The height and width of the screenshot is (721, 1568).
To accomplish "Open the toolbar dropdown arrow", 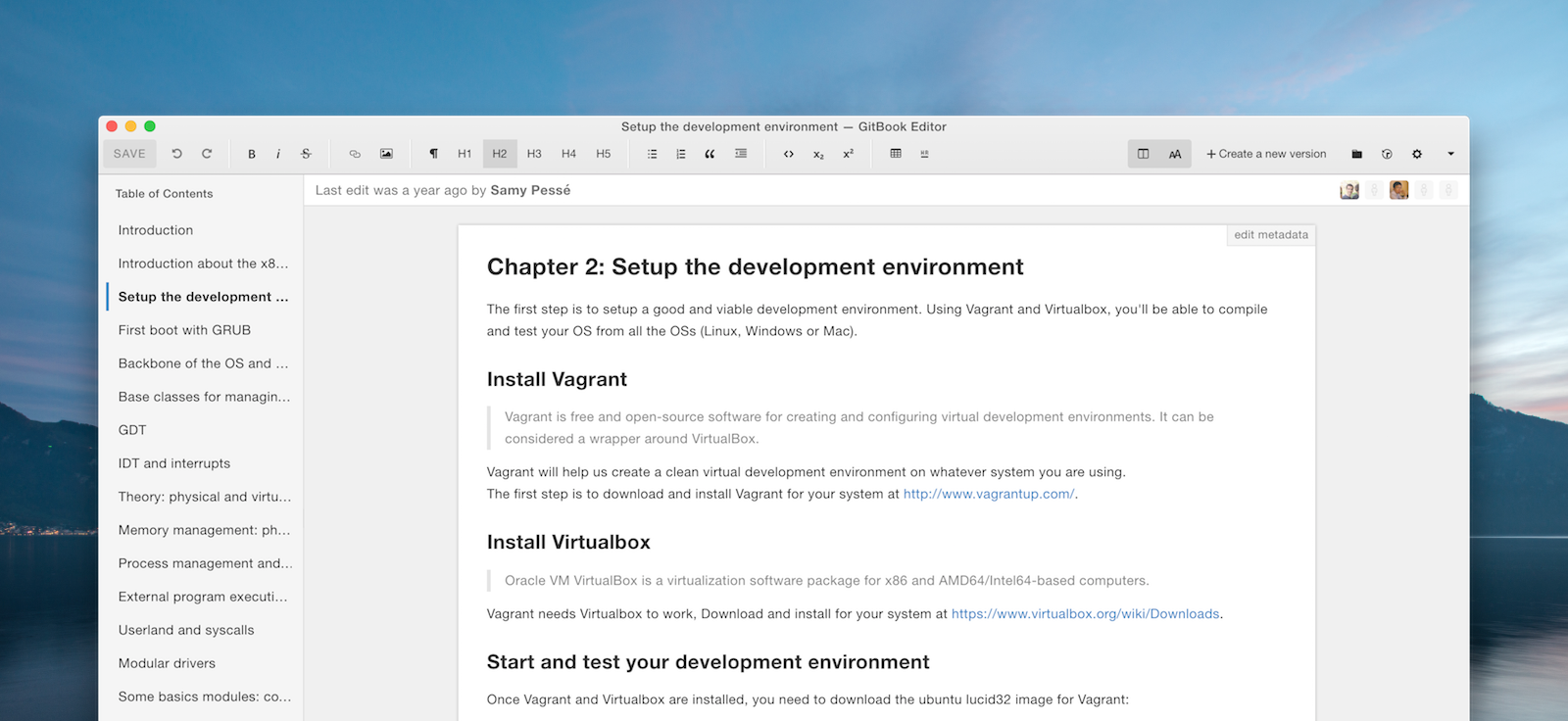I will click(1451, 154).
